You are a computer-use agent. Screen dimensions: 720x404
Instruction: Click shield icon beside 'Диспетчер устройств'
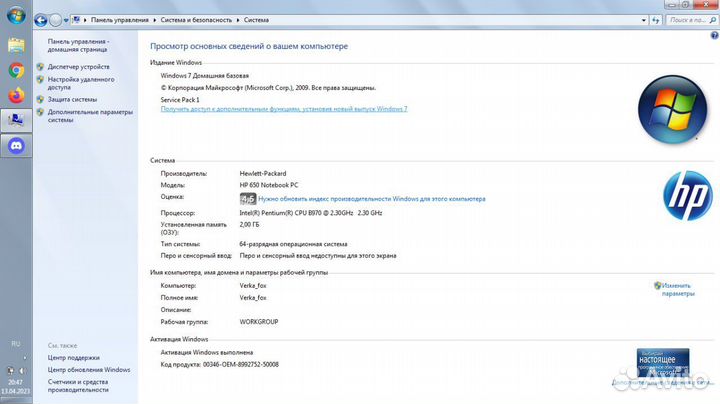click(x=40, y=67)
